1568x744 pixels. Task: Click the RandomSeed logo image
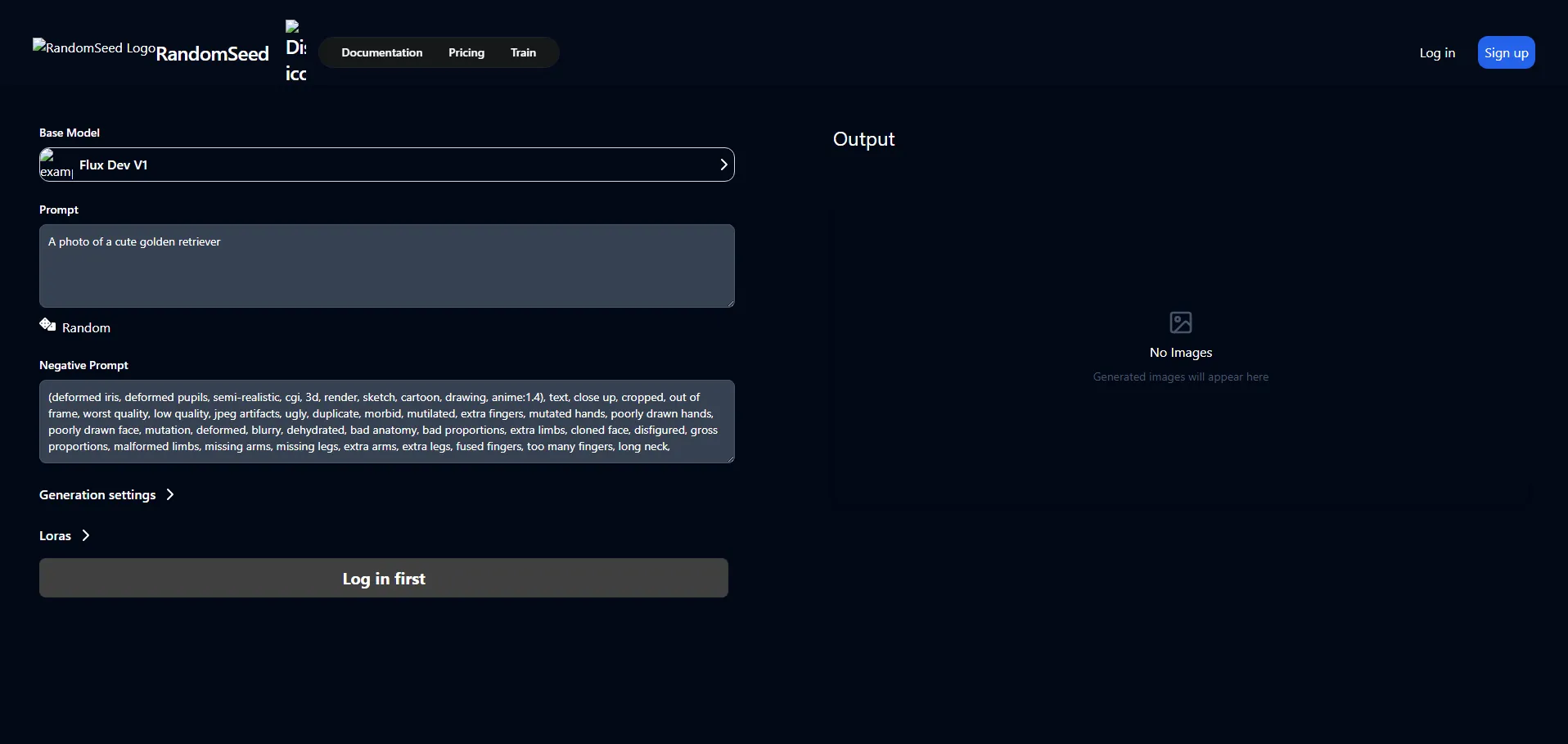(x=93, y=47)
